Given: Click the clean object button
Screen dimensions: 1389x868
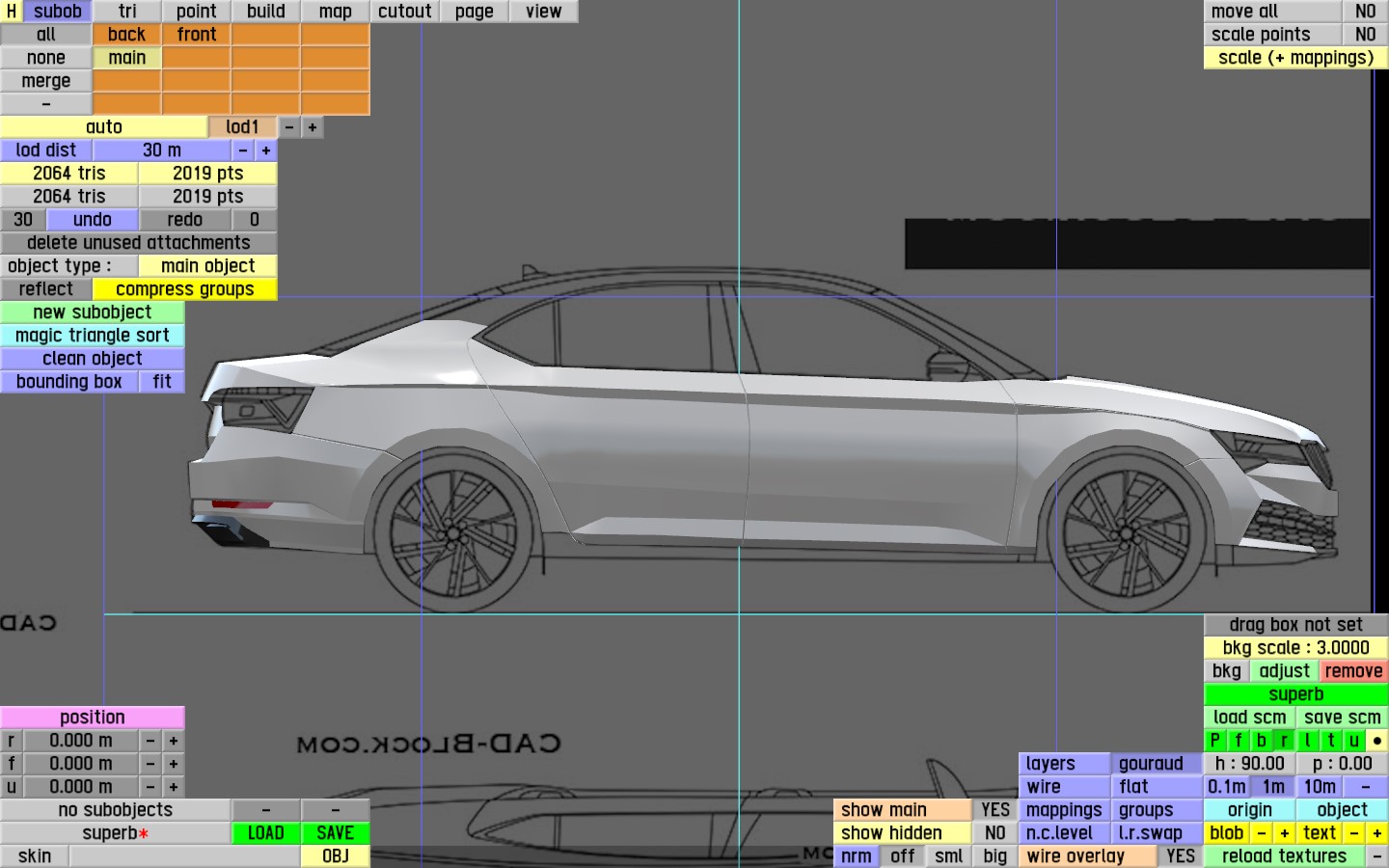Looking at the screenshot, I should [x=93, y=359].
